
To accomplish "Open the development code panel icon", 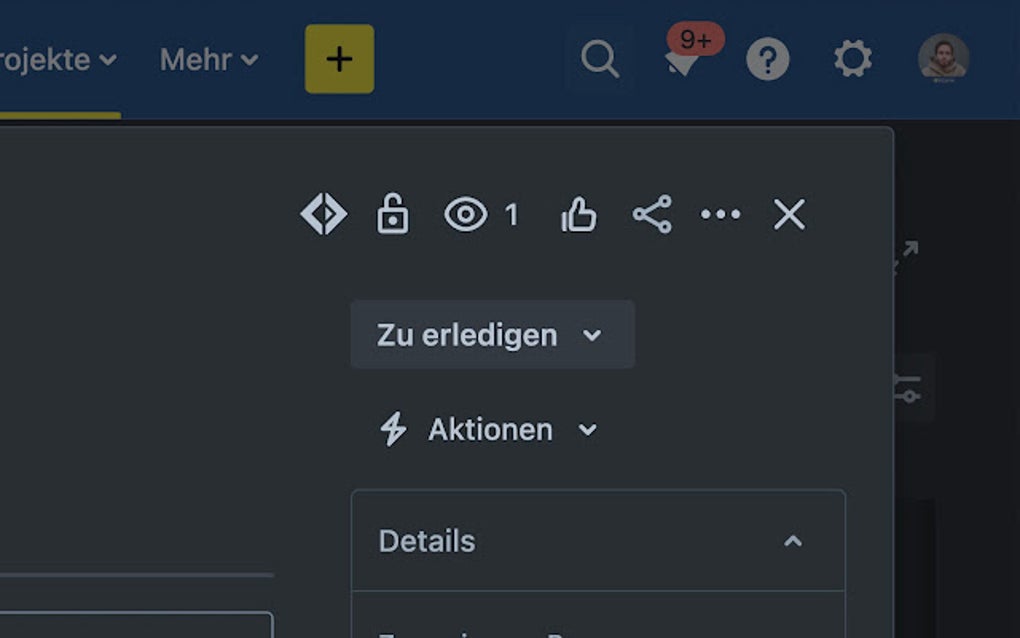I will pyautogui.click(x=324, y=213).
